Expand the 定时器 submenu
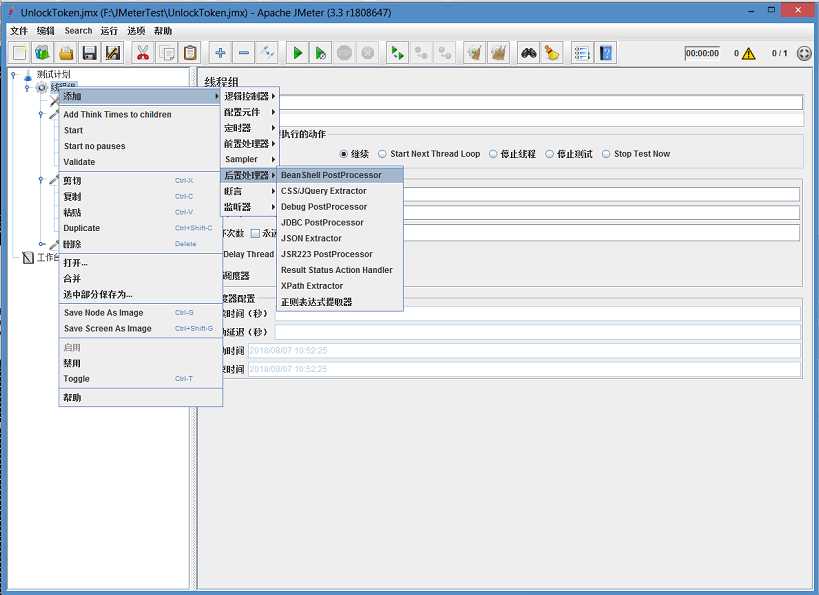 (x=249, y=127)
